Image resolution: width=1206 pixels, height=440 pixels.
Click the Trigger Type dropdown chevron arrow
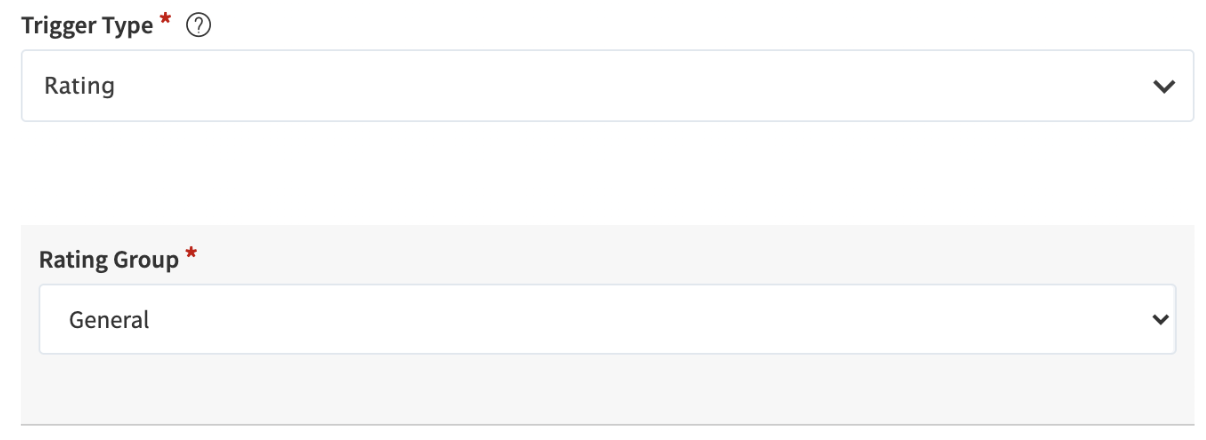pos(1163,87)
